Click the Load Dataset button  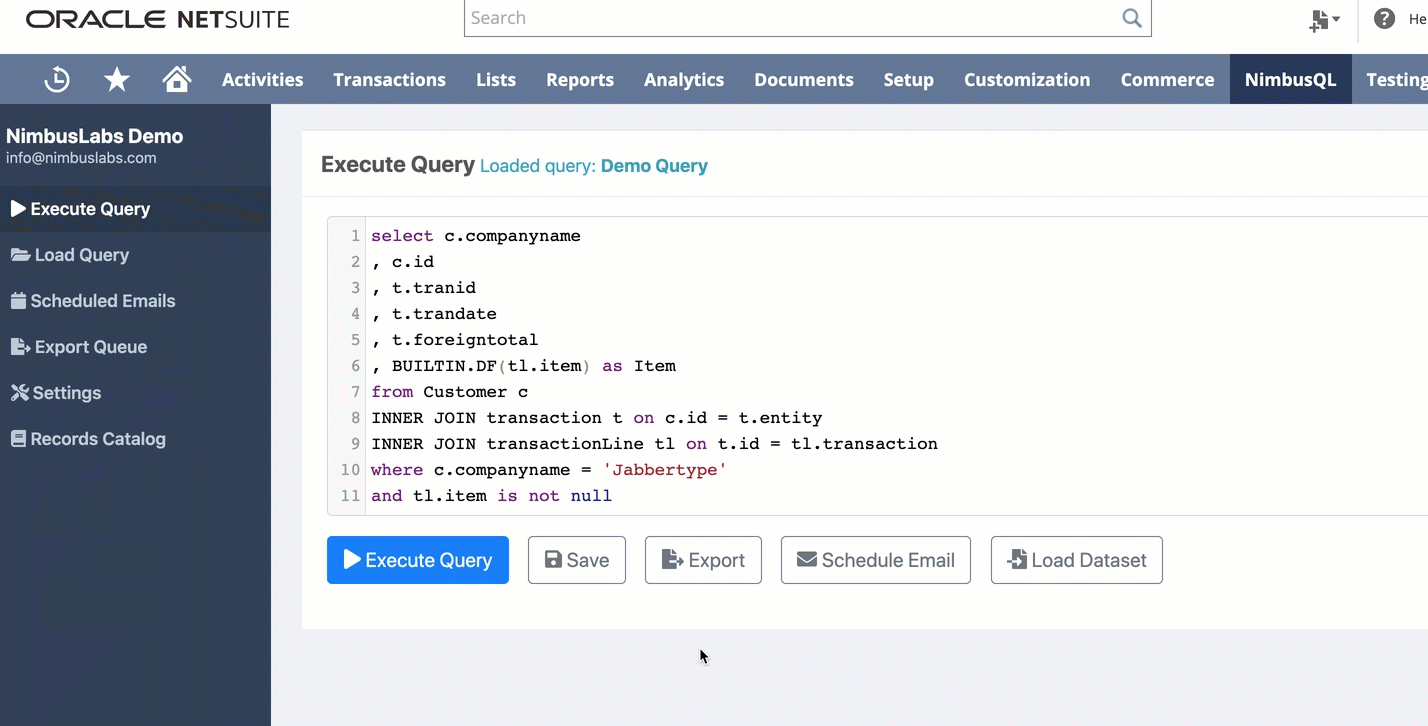point(1077,560)
